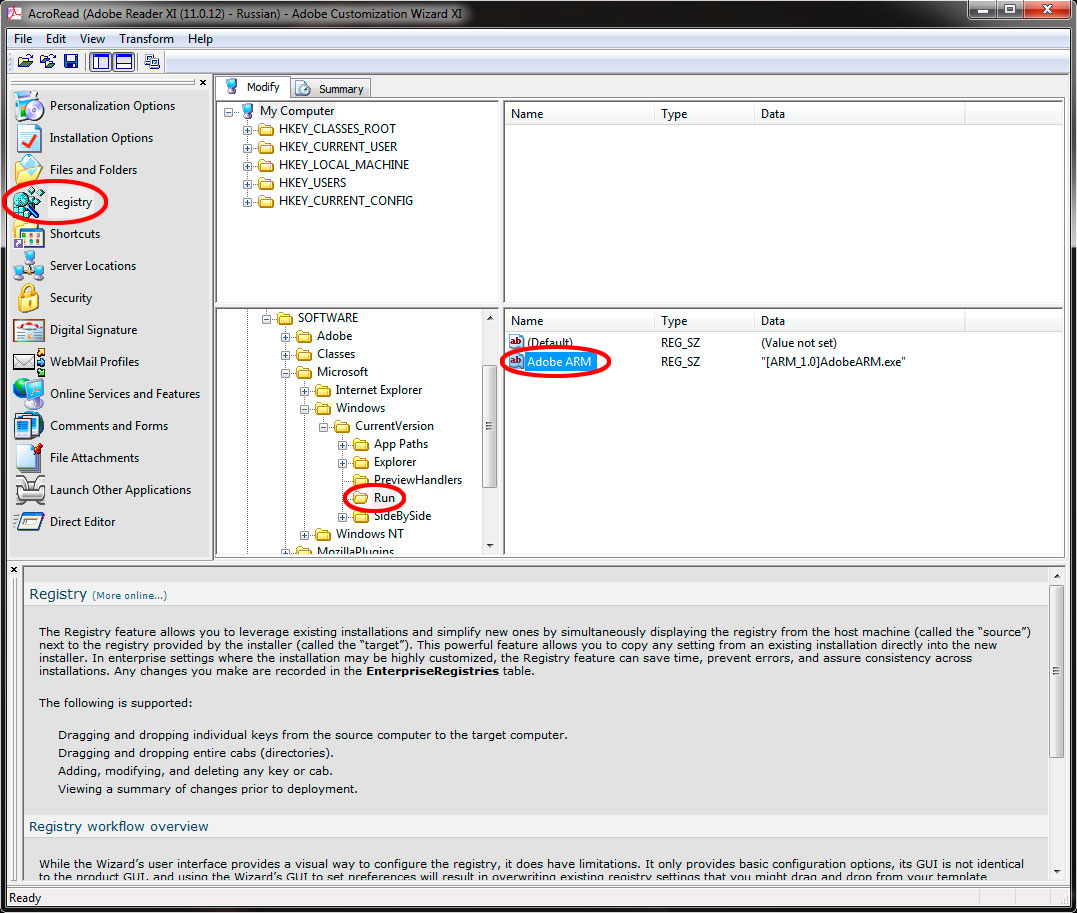Click the target tree scrollbar up arrow
The image size is (1077, 913).
pyautogui.click(x=490, y=318)
